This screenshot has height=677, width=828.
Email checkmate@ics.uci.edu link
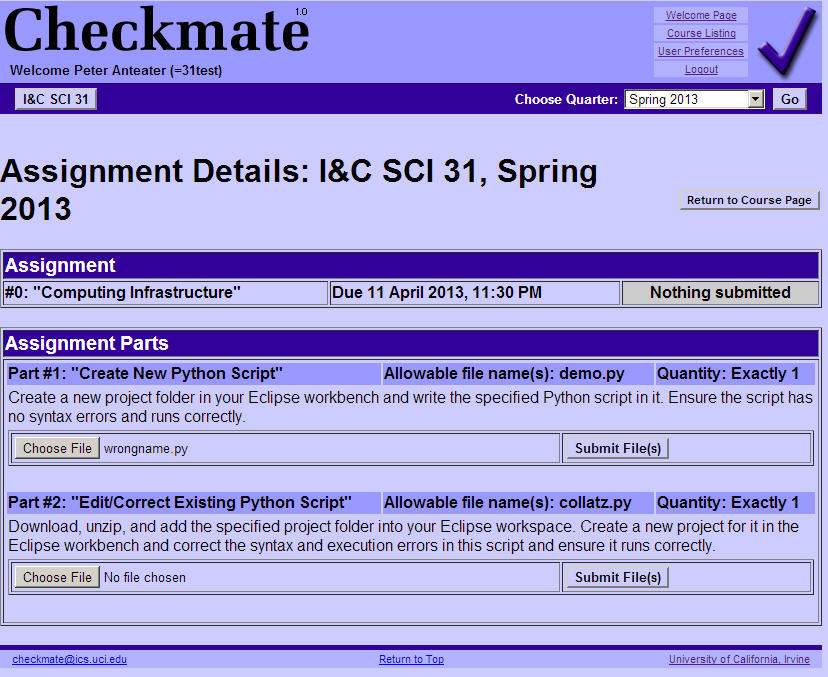(x=69, y=659)
